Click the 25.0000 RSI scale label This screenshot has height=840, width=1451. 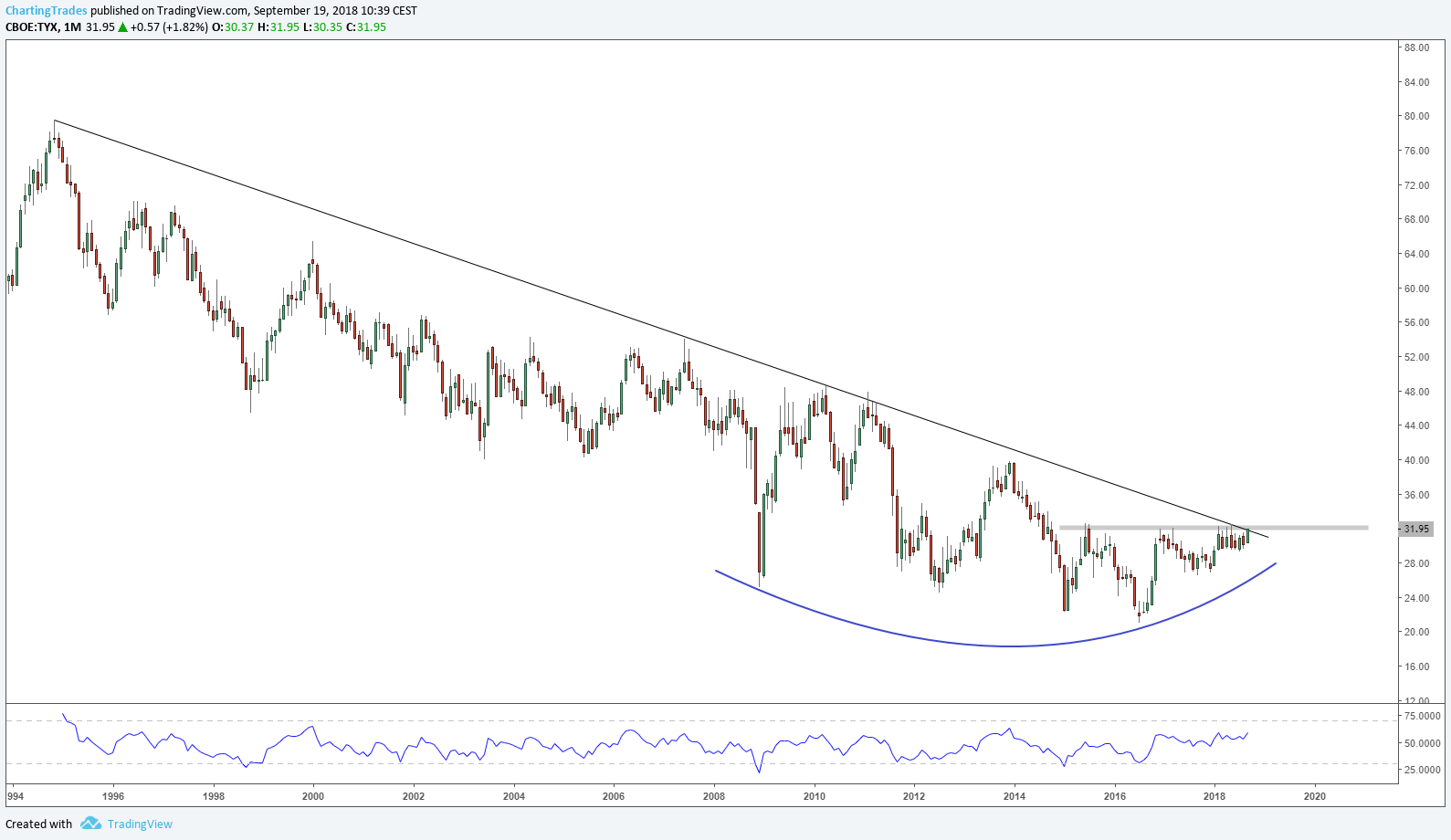coord(1422,770)
